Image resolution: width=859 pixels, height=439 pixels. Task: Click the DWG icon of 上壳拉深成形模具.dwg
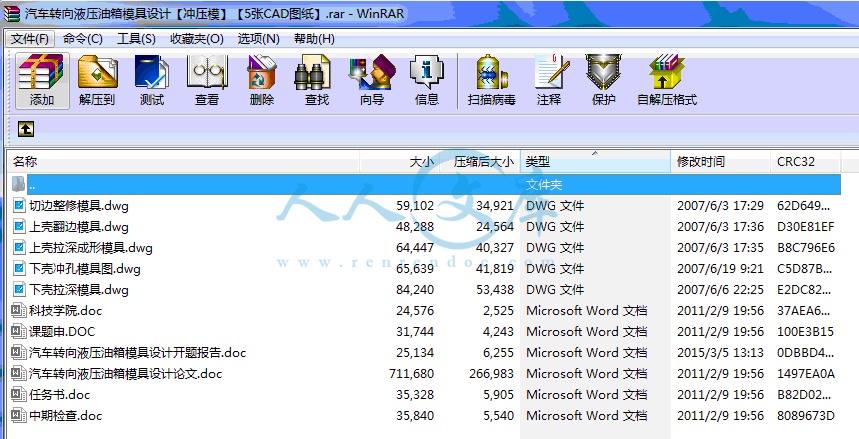pyautogui.click(x=19, y=248)
